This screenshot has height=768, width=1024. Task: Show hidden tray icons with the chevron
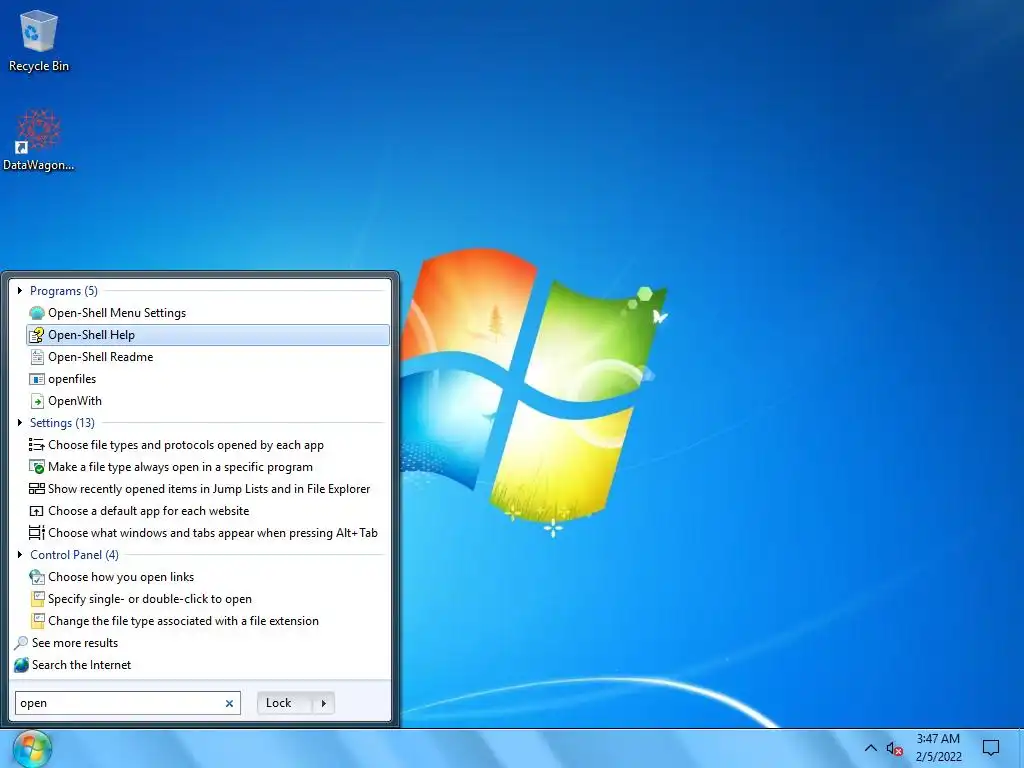[x=871, y=748]
